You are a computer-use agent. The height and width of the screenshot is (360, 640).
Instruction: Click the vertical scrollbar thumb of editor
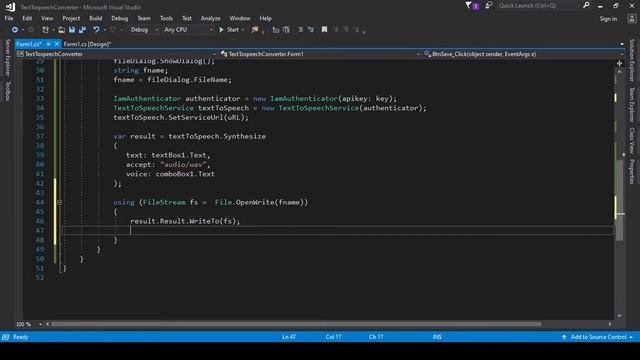[619, 200]
